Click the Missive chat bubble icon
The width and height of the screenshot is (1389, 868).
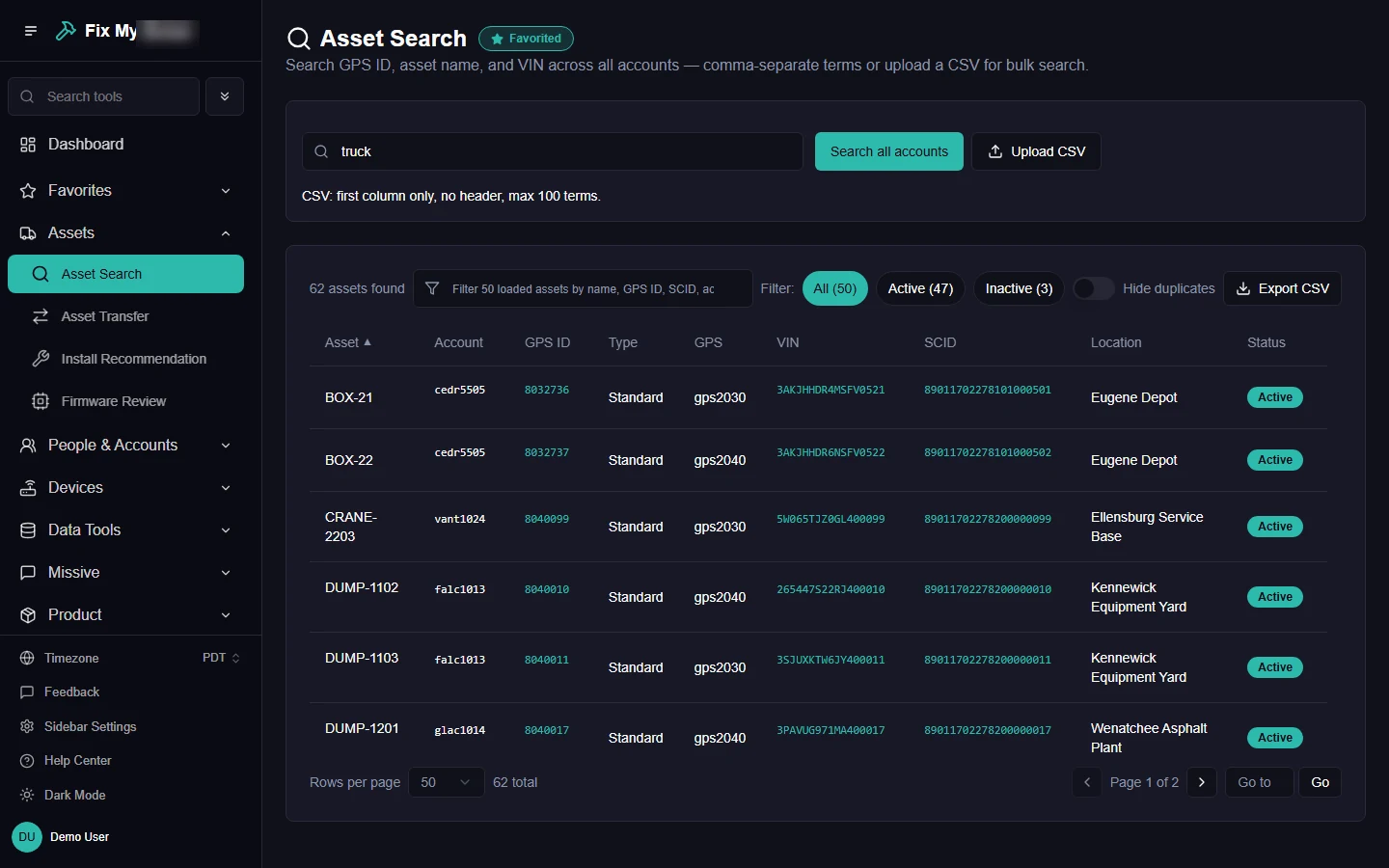click(28, 573)
